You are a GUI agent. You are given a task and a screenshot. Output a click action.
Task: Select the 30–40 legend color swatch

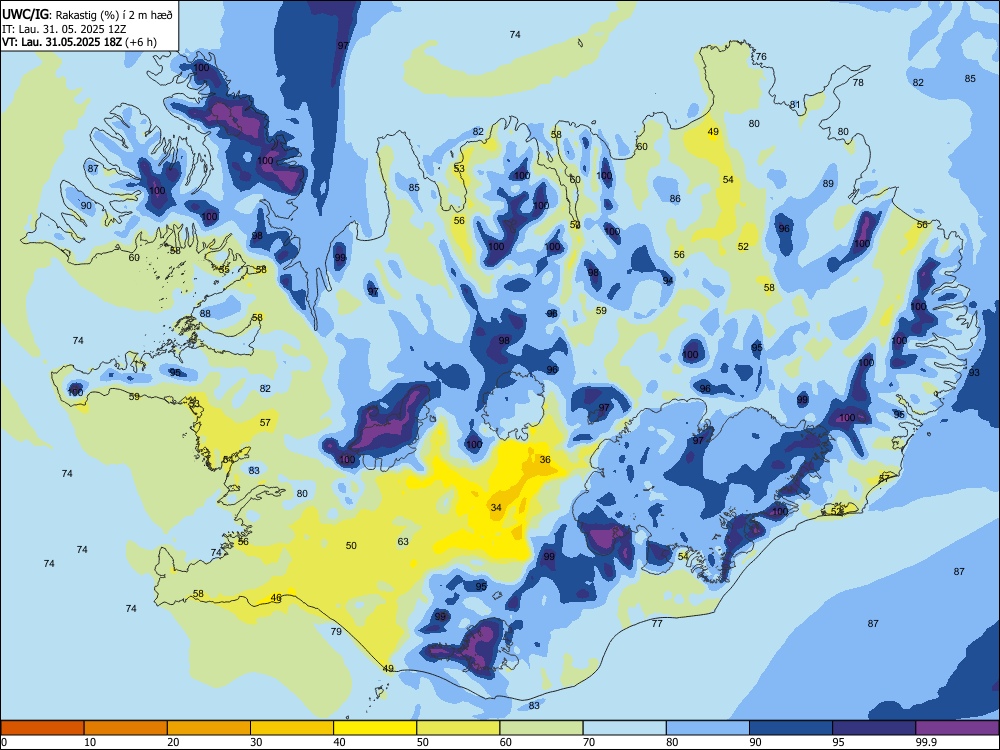point(292,728)
